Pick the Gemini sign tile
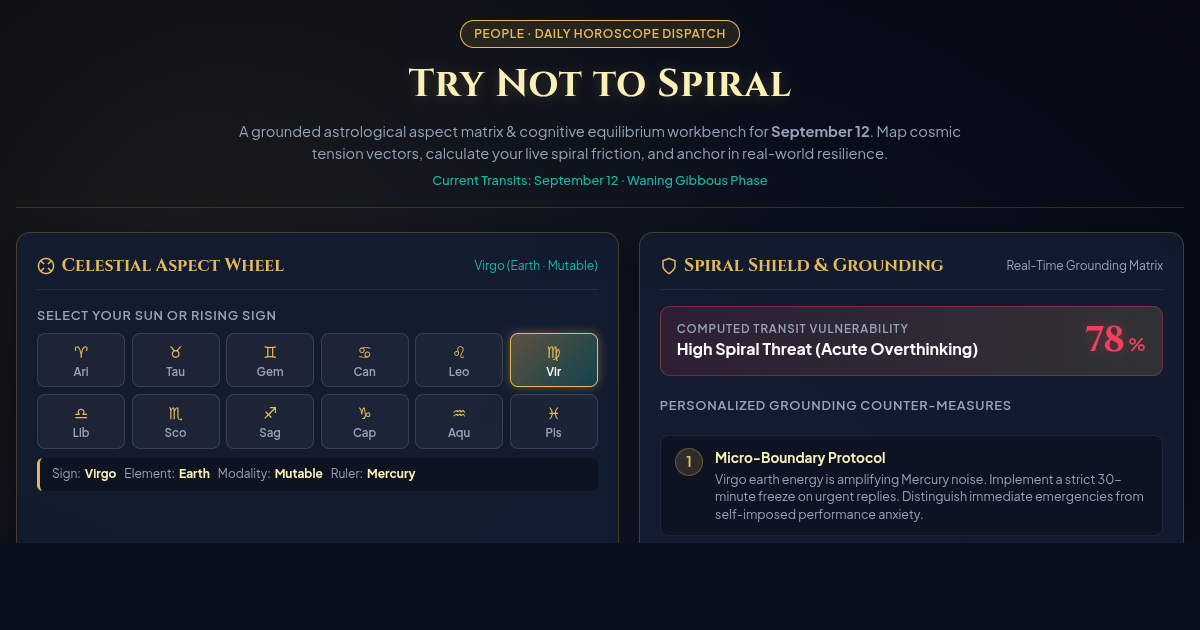This screenshot has width=1200, height=630. click(270, 360)
